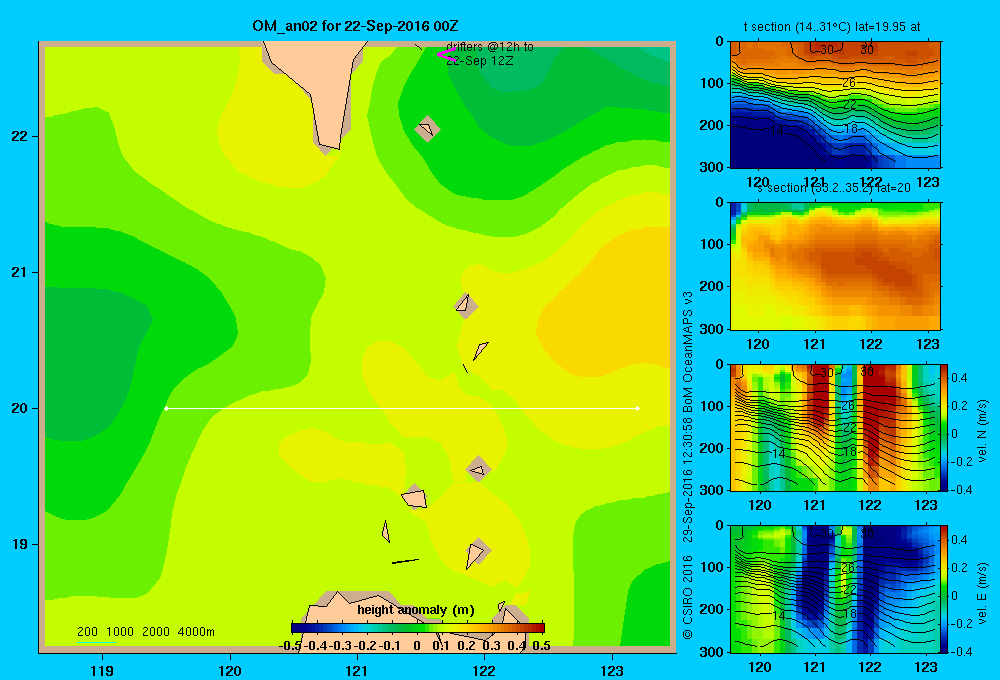
Task: Click the 's section (33.2..35.2)' title
Action: point(814,188)
